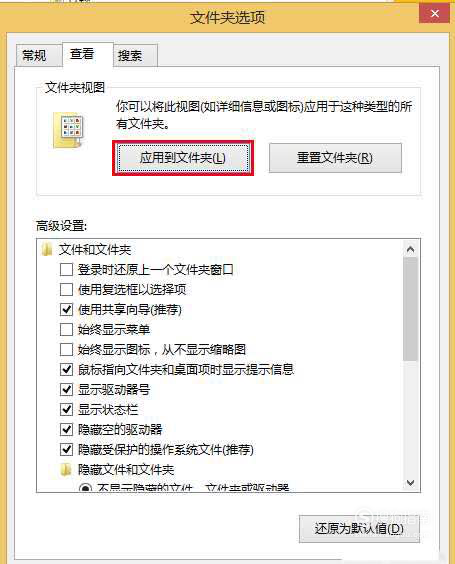Image resolution: width=455 pixels, height=564 pixels.
Task: Enable 始终显示图标，从不显示缩略图
Action: (66, 350)
